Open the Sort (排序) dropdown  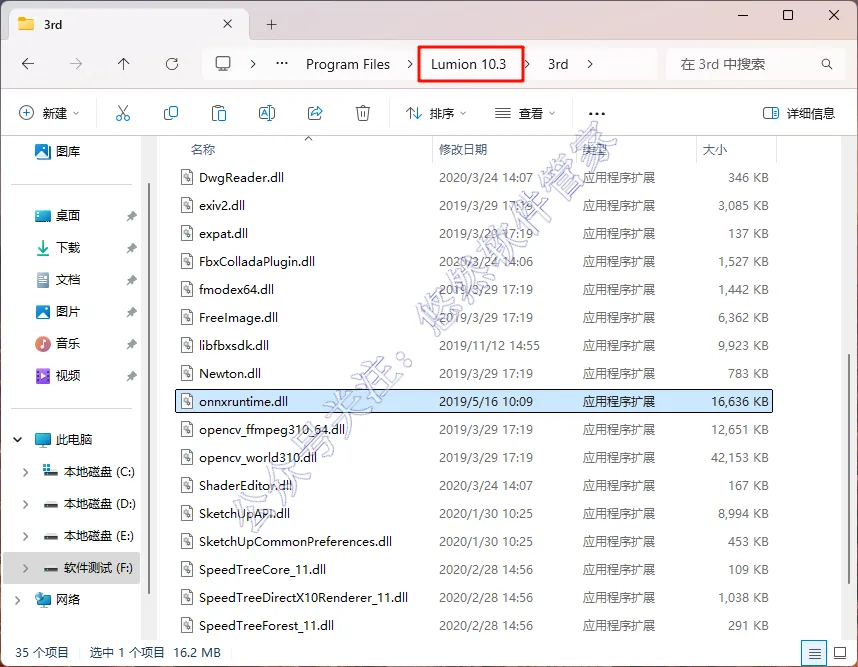436,113
